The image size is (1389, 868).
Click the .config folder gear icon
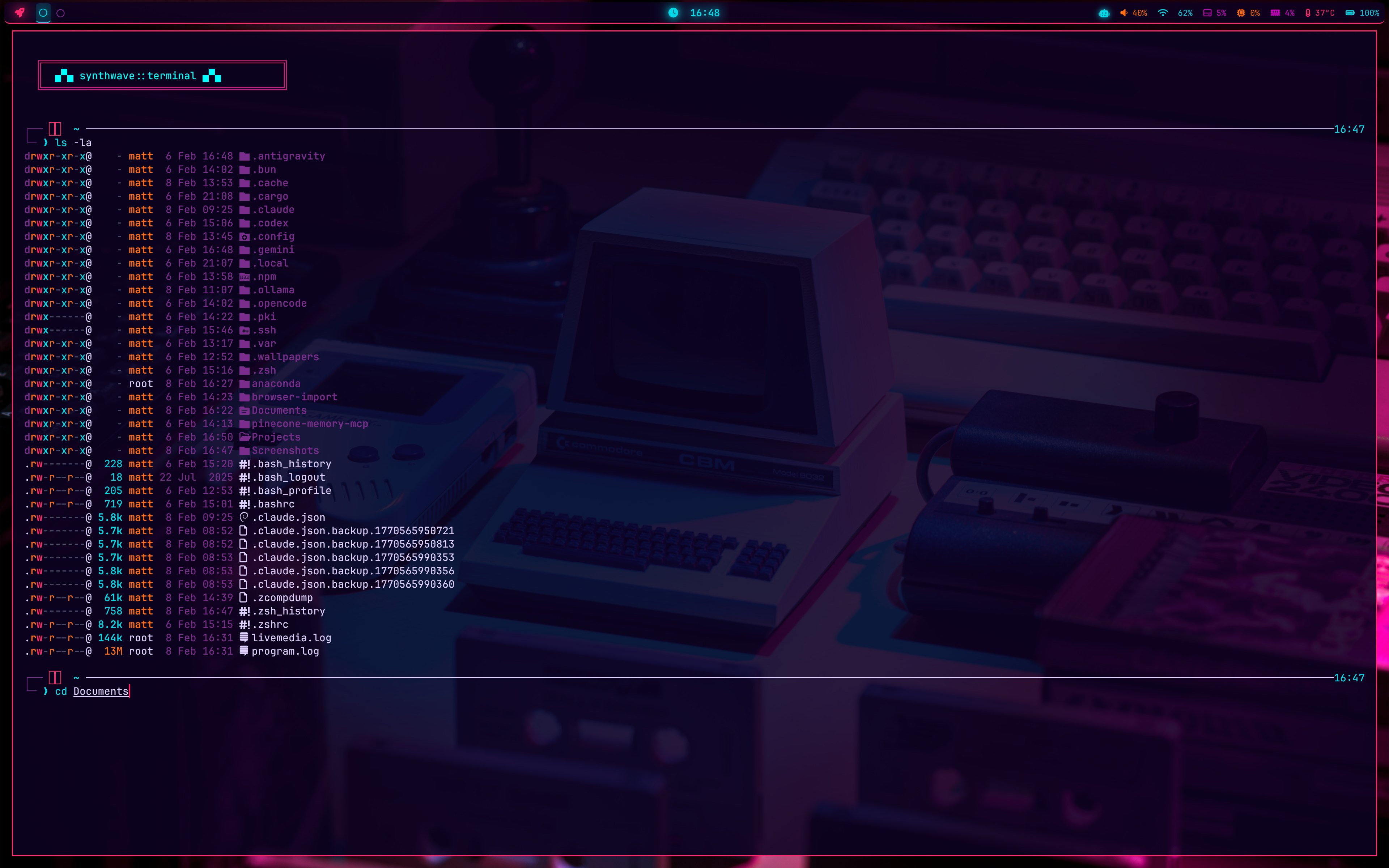pyautogui.click(x=245, y=237)
